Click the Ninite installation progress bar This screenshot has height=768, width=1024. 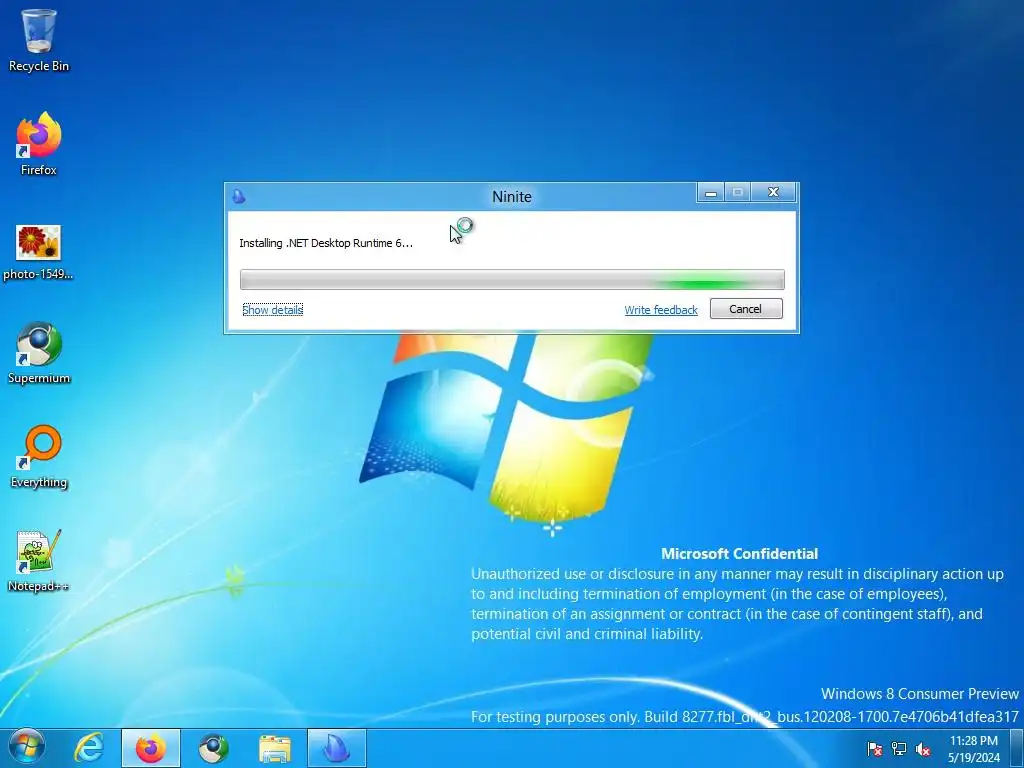(x=512, y=280)
